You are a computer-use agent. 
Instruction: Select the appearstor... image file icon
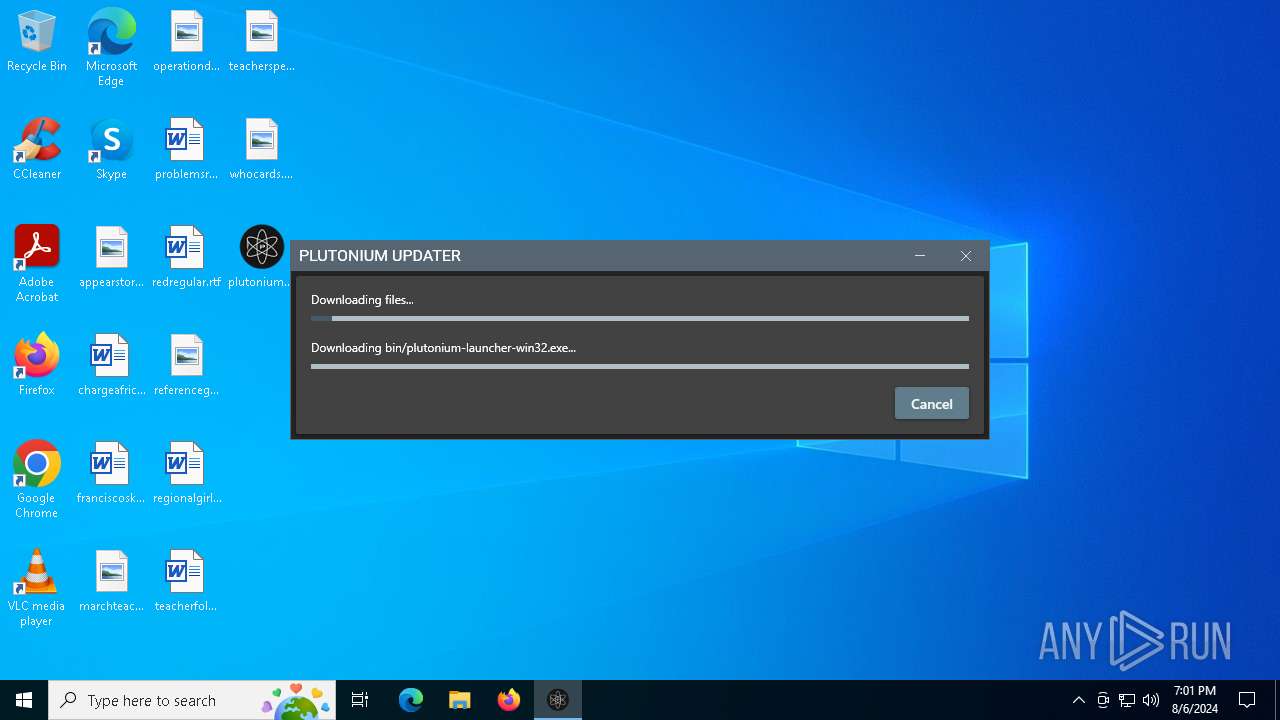tap(111, 258)
